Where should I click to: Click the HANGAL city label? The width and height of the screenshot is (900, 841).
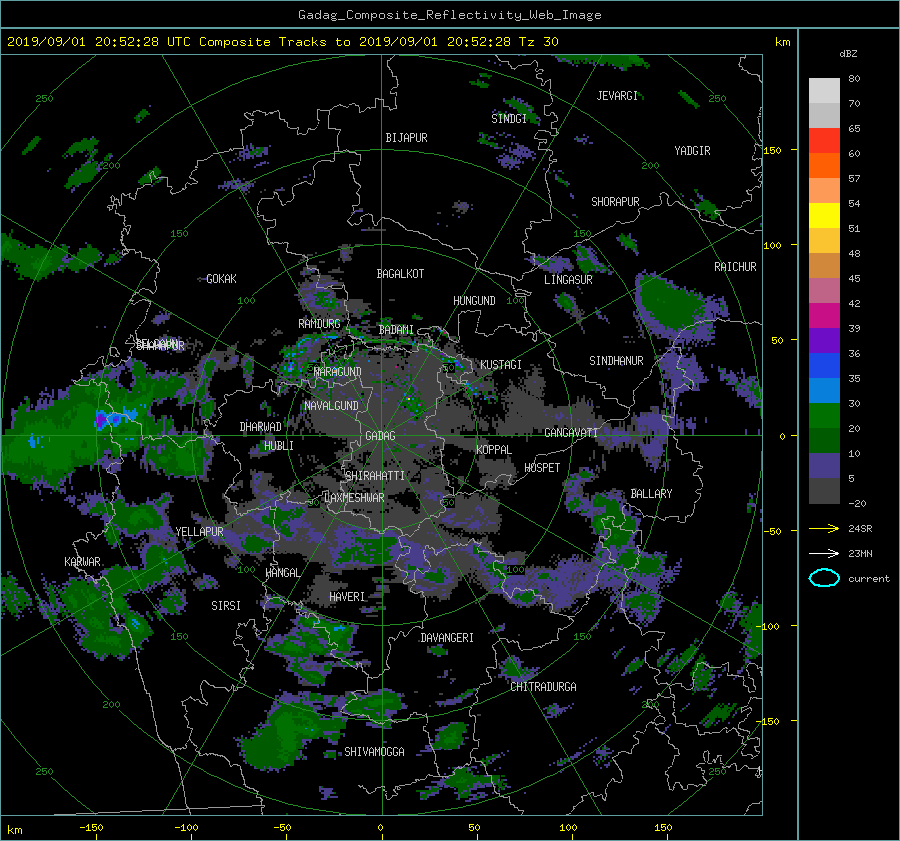click(x=282, y=573)
